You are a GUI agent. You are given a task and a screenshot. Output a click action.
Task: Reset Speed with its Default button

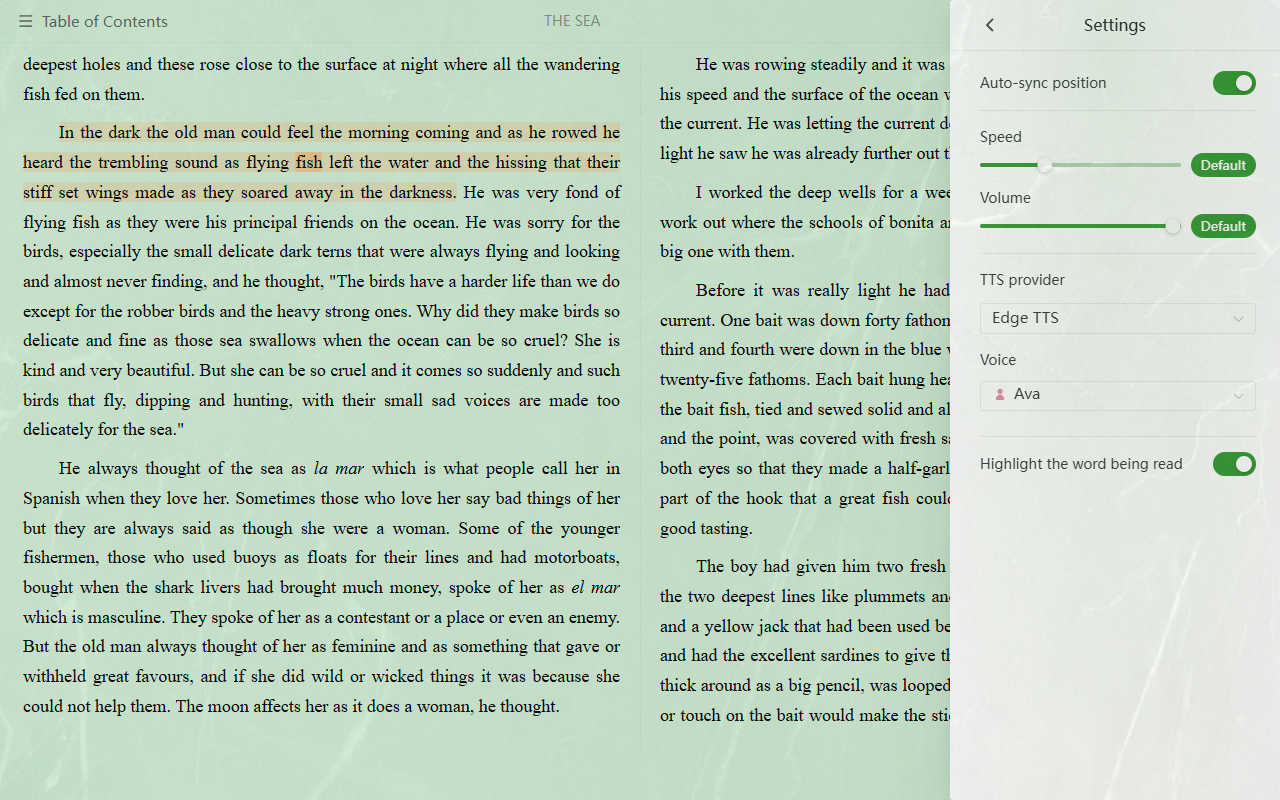click(x=1223, y=165)
